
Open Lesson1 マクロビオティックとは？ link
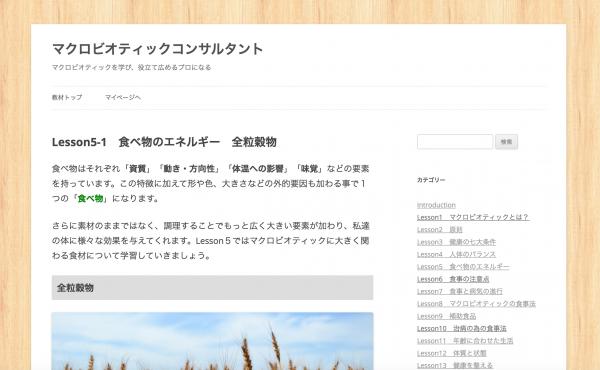473,217
